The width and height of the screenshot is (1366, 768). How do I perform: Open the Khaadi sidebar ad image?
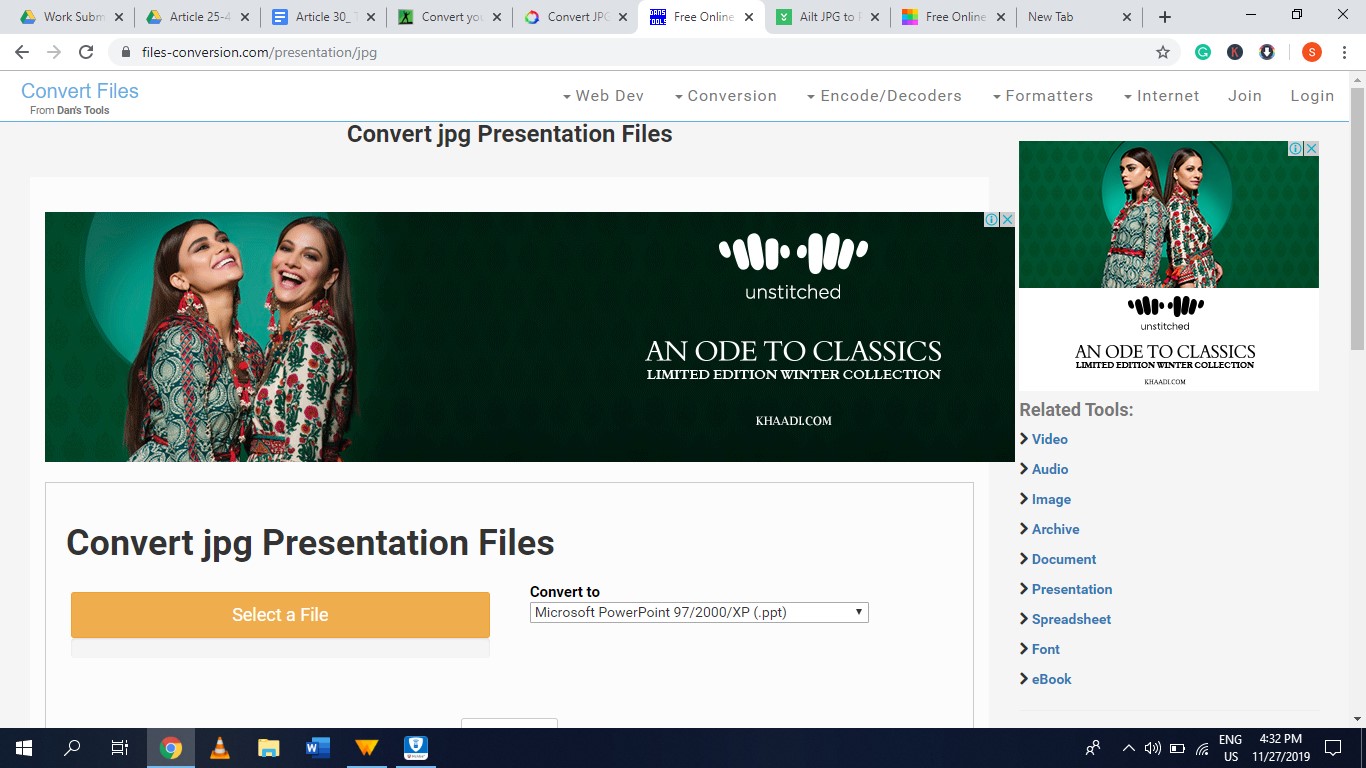[1169, 266]
